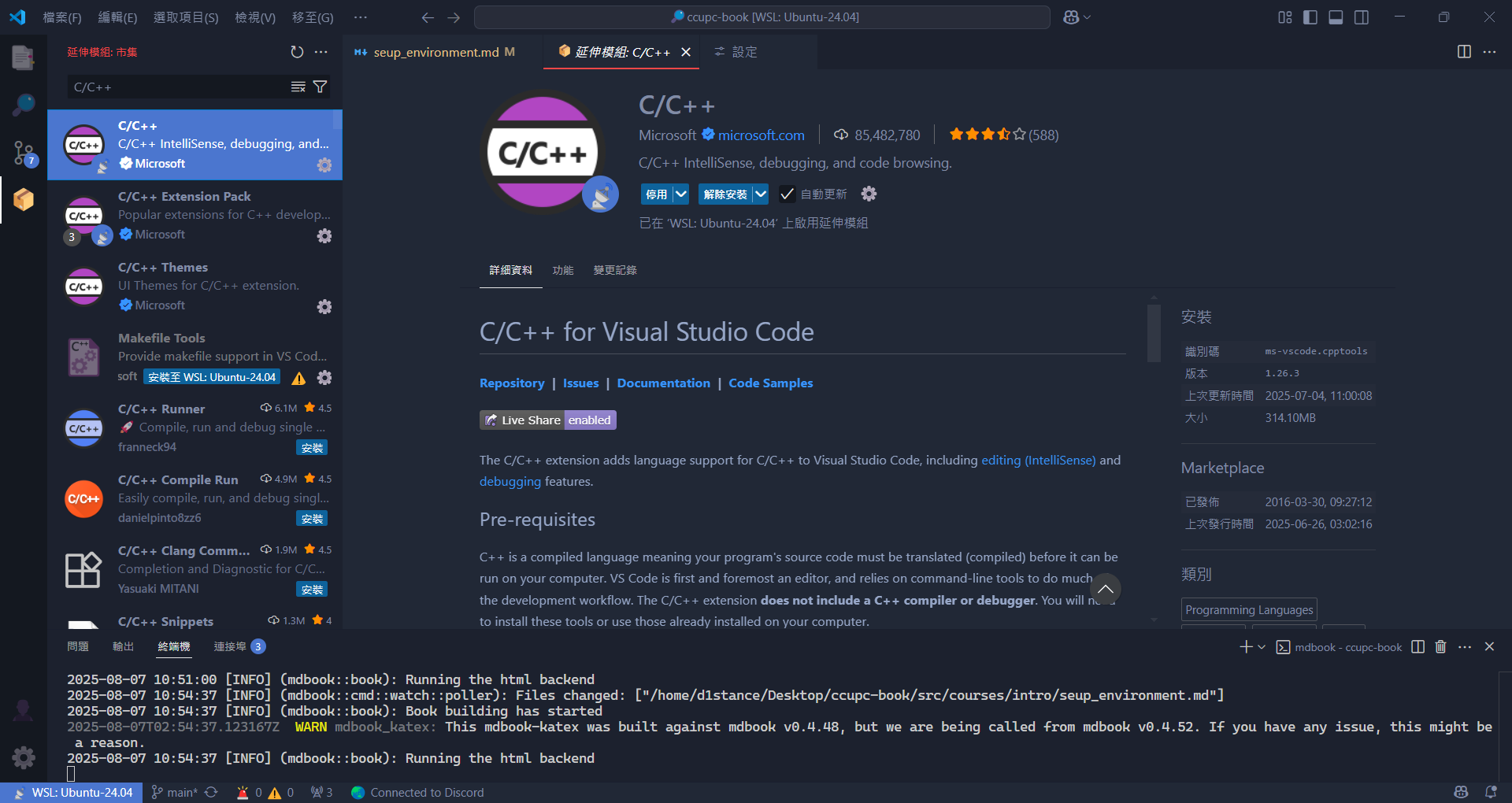The width and height of the screenshot is (1512, 803).
Task: Click the disable extension button
Action: (x=657, y=194)
